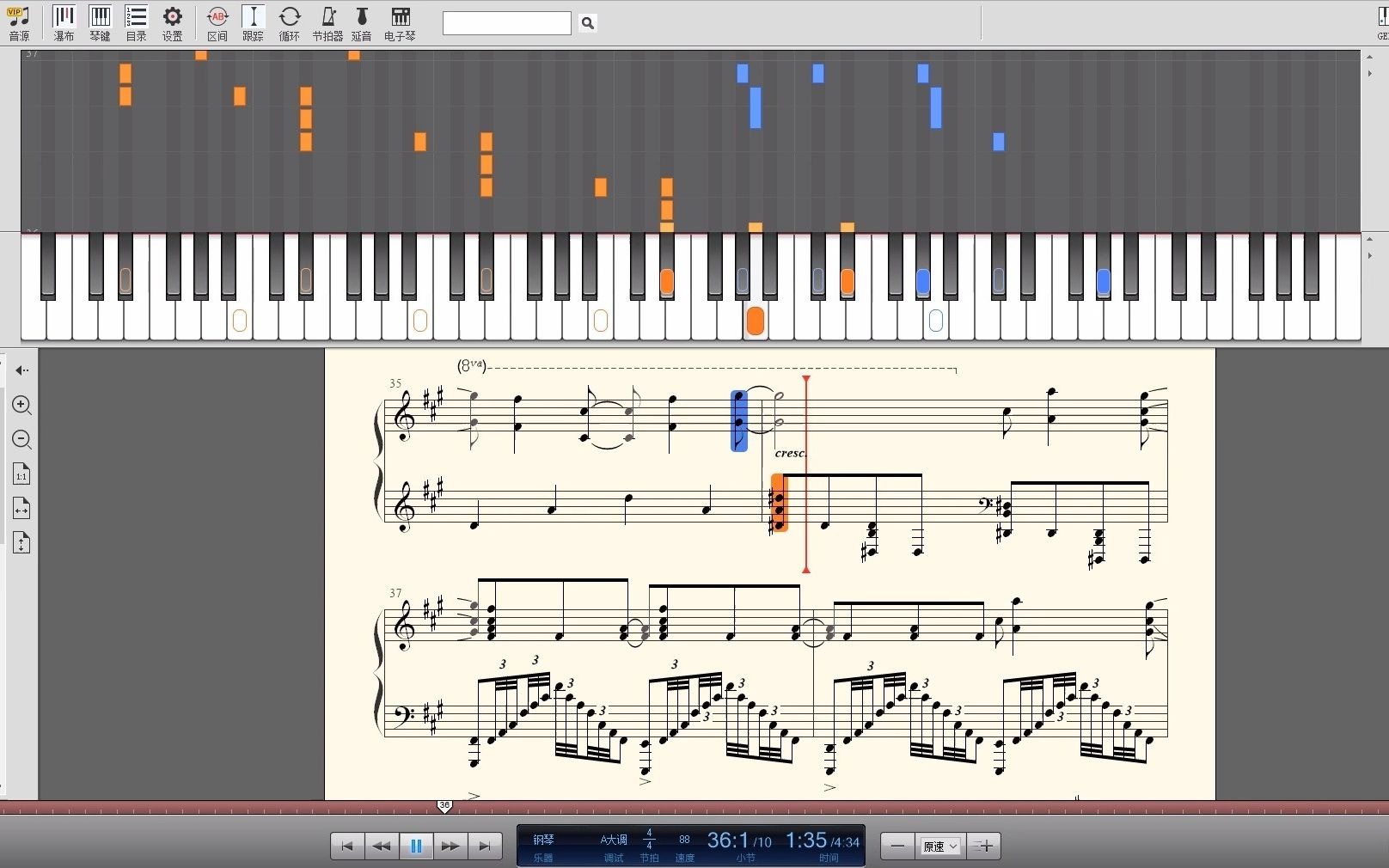Viewport: 1389px width, 868px height.
Task: Jump to the end of the song
Action: tap(485, 846)
